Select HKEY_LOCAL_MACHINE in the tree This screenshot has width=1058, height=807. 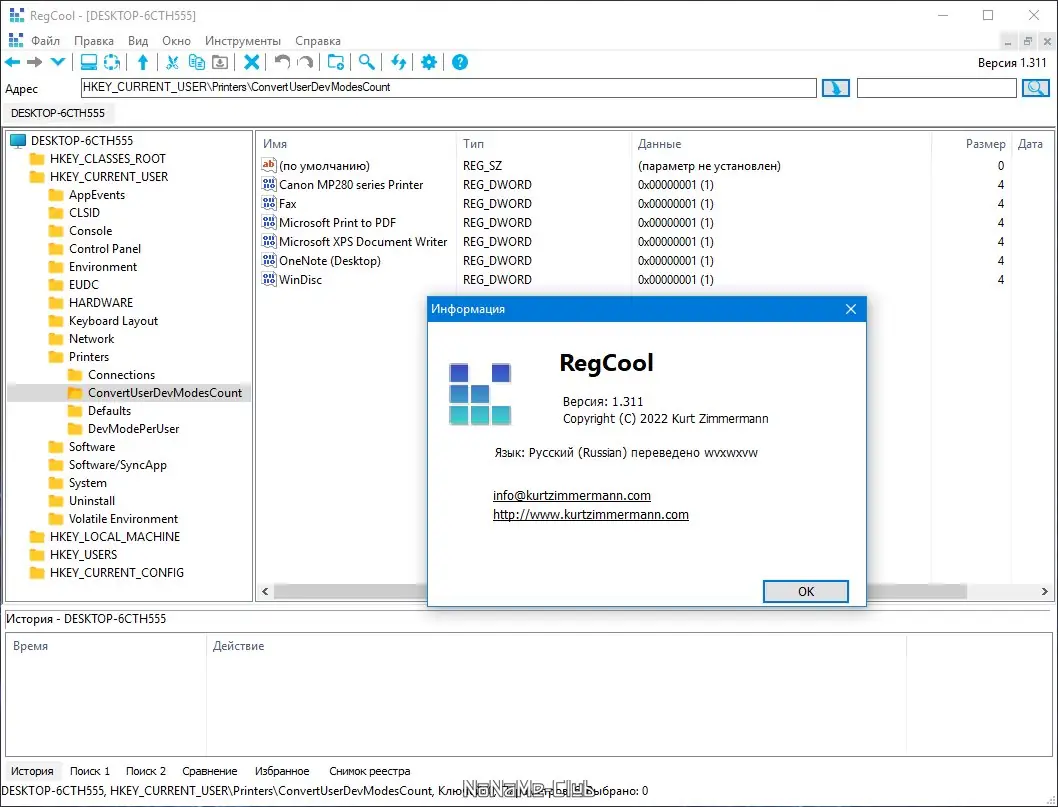(115, 536)
